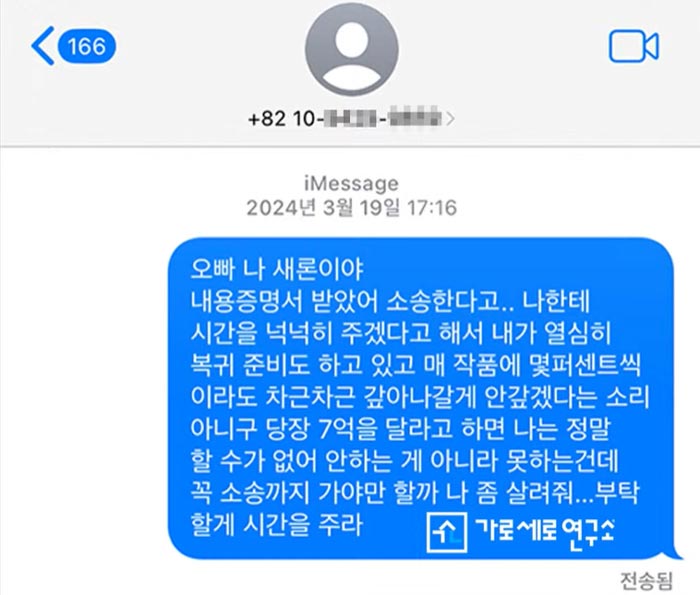Tap the first line 오빠 나 새론이야
This screenshot has width=700, height=595.
277,269
